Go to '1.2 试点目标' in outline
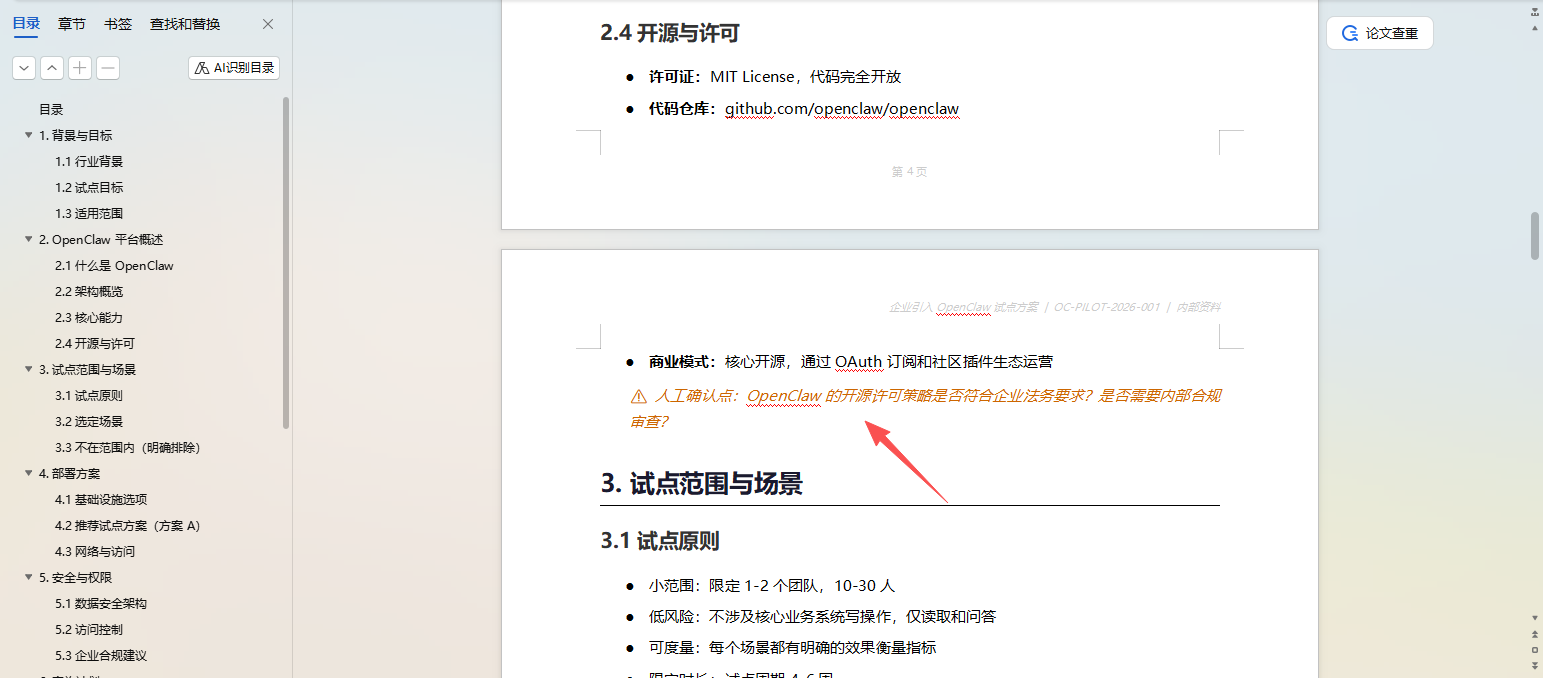 point(89,188)
